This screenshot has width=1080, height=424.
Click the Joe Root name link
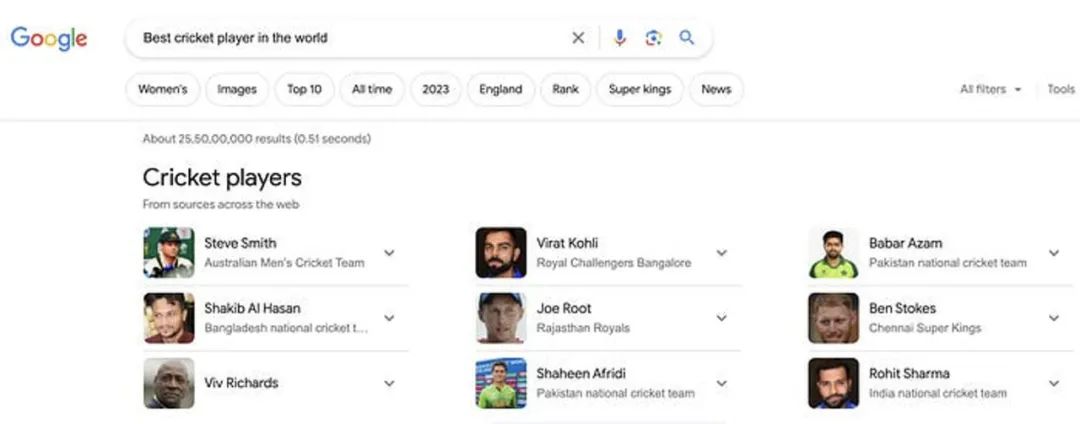coord(564,308)
